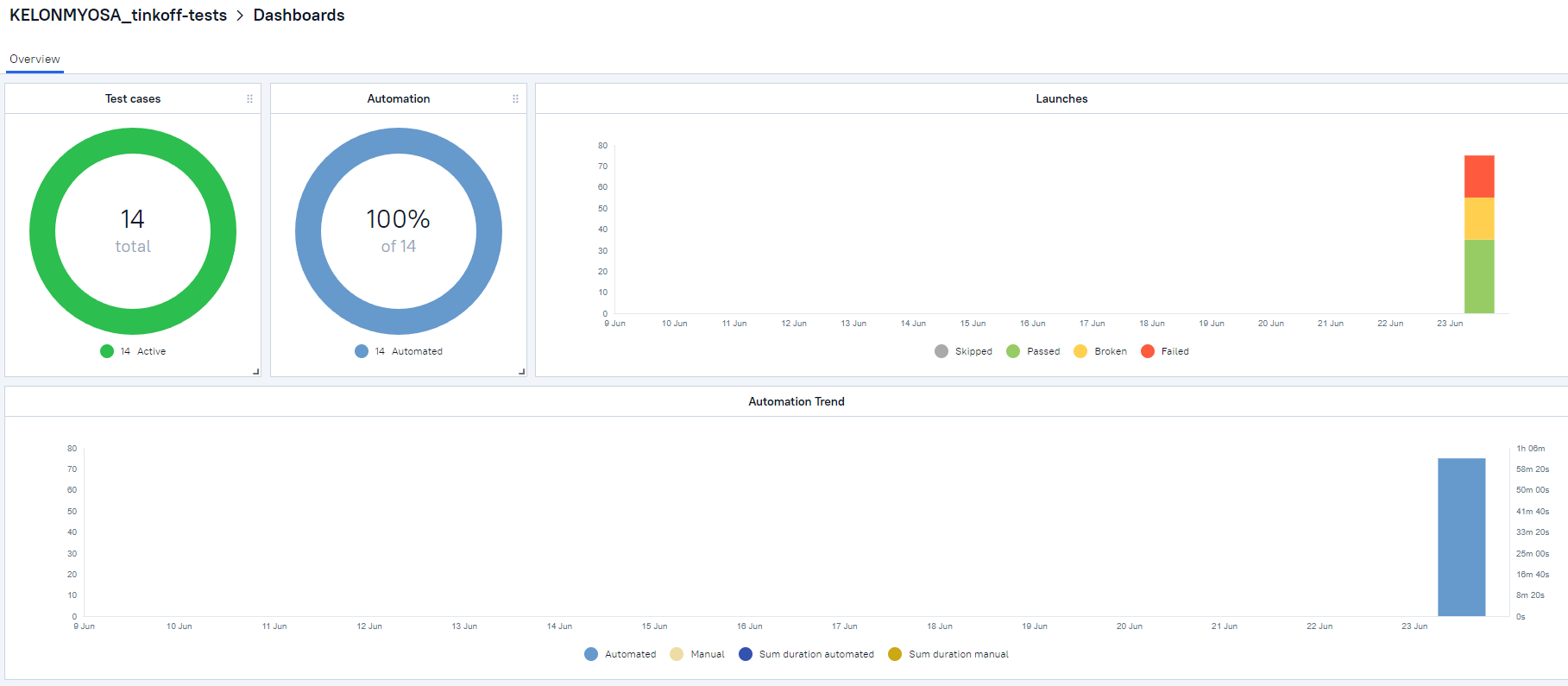
Task: Toggle Sum duration automated legend entry
Action: (x=807, y=654)
